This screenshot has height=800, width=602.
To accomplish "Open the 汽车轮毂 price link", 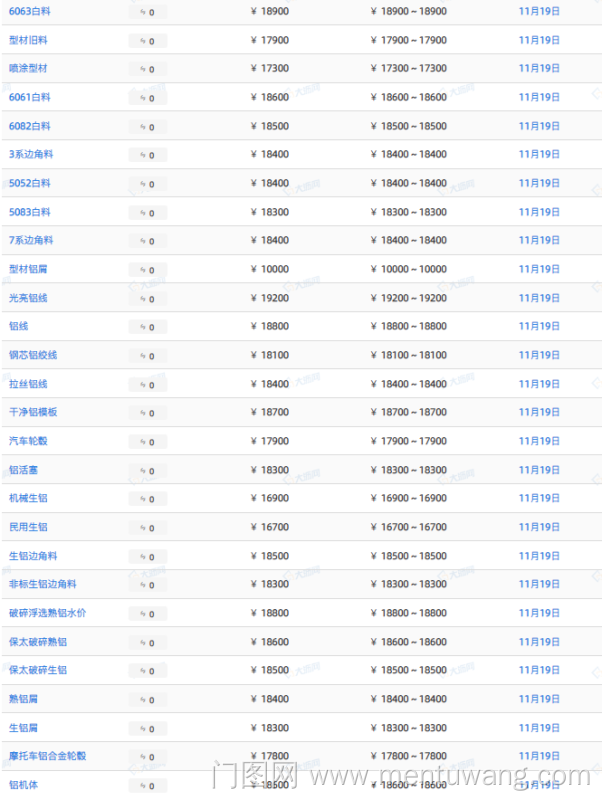I will click(x=28, y=441).
